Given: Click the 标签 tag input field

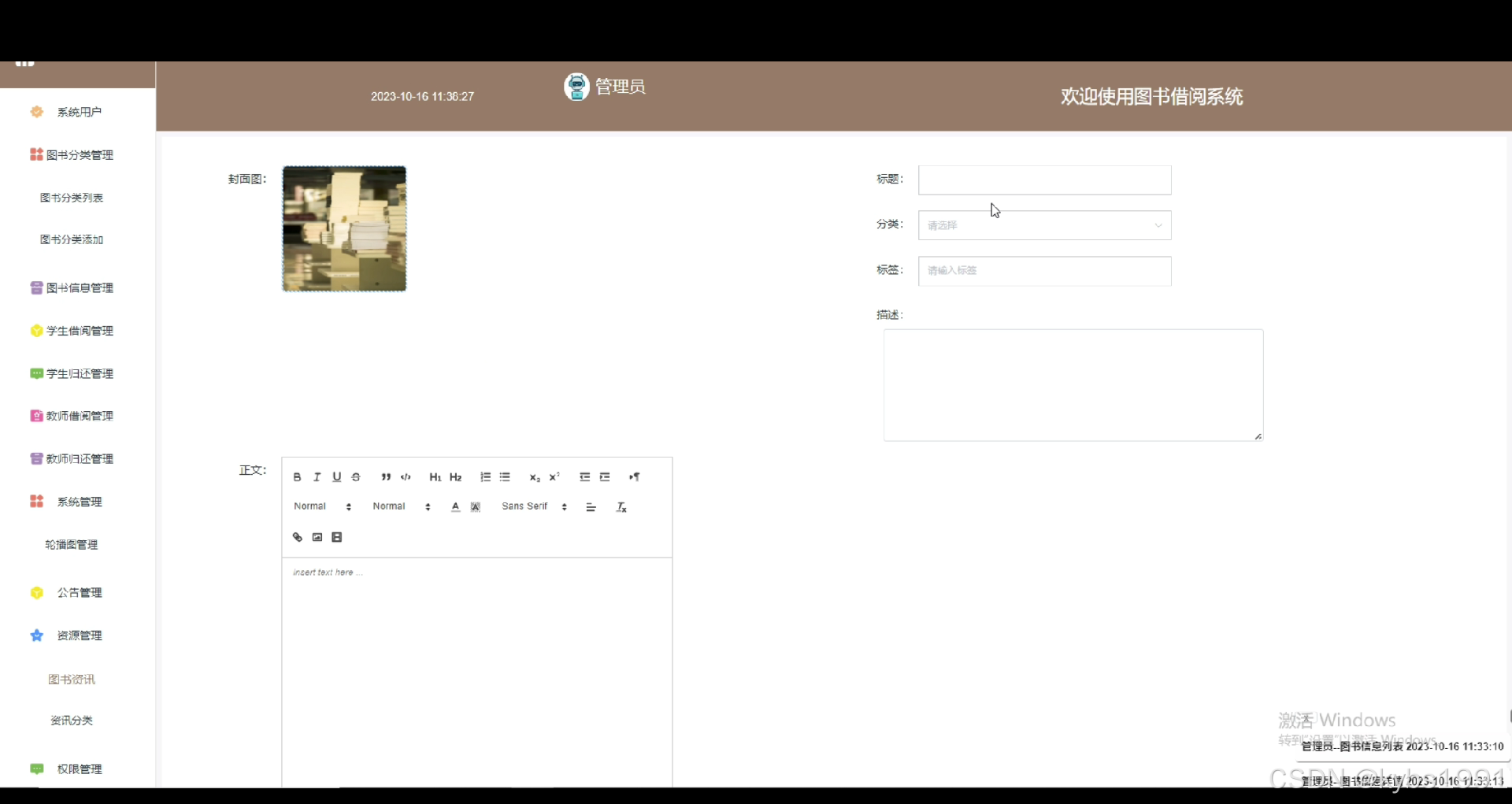Looking at the screenshot, I should tap(1044, 271).
